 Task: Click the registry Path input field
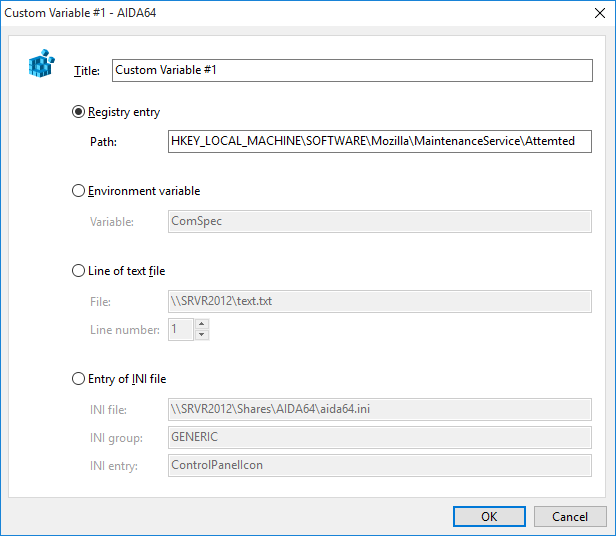380,141
